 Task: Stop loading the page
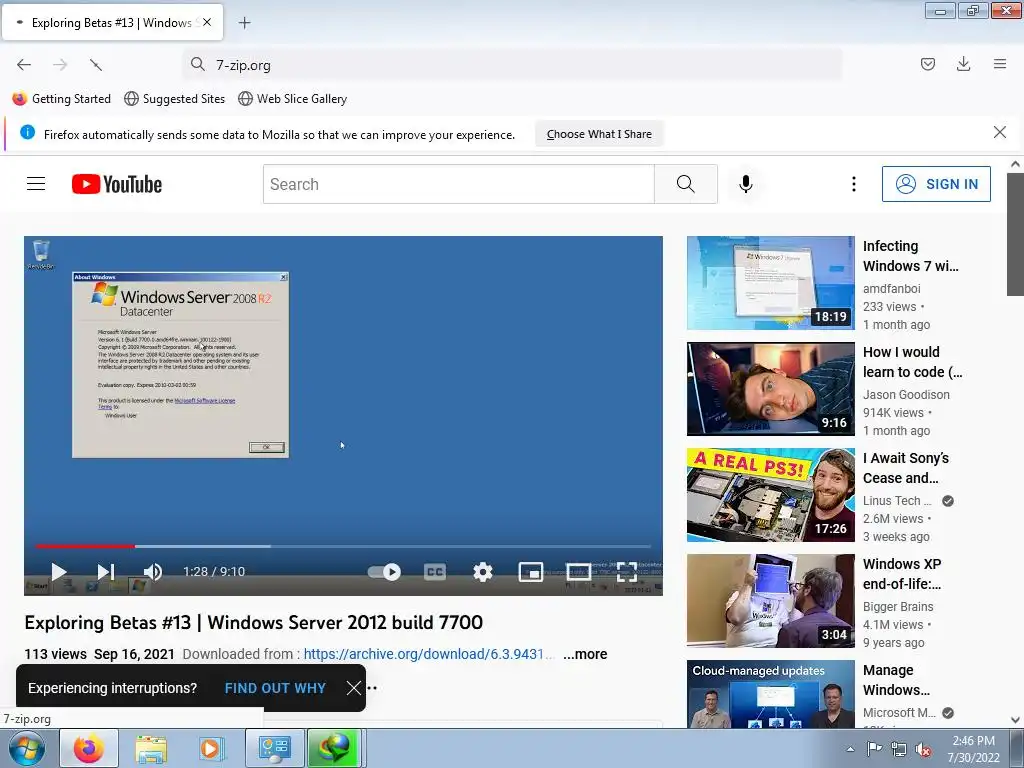(96, 65)
